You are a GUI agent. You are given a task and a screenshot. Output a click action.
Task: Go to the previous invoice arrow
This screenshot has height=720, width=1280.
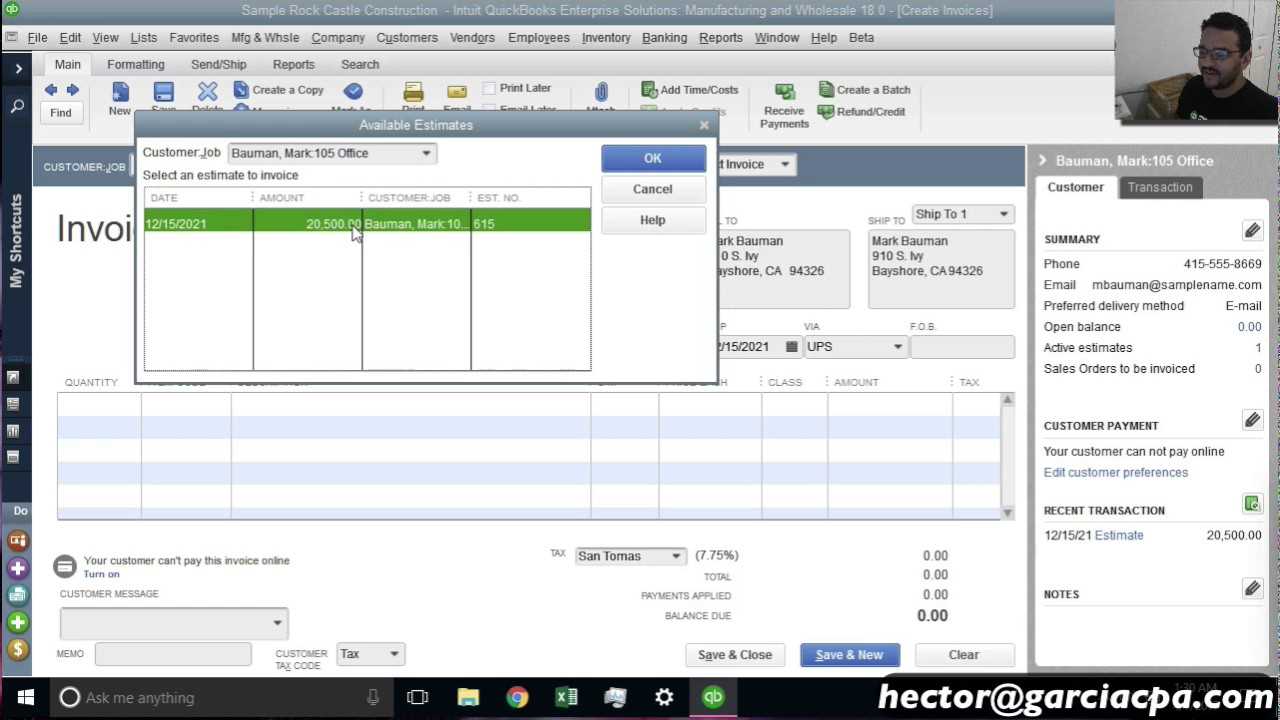51,90
